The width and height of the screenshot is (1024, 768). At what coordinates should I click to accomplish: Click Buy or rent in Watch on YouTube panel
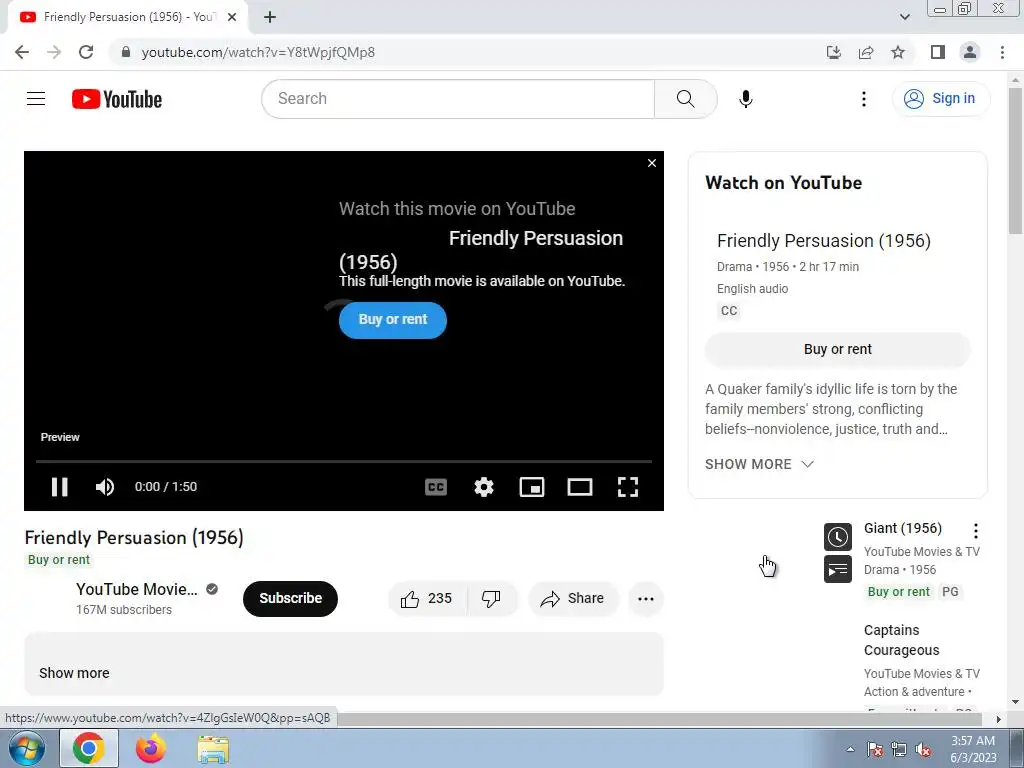tap(837, 349)
